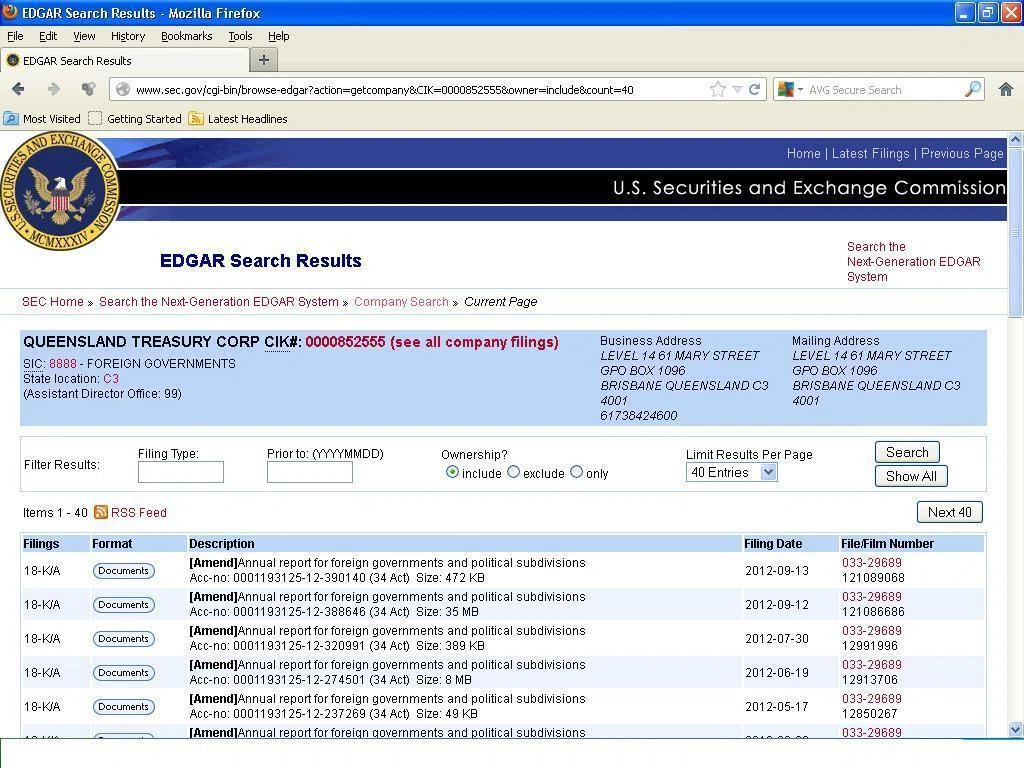Reload the page with the refresh icon
The height and width of the screenshot is (768, 1024).
[x=754, y=89]
